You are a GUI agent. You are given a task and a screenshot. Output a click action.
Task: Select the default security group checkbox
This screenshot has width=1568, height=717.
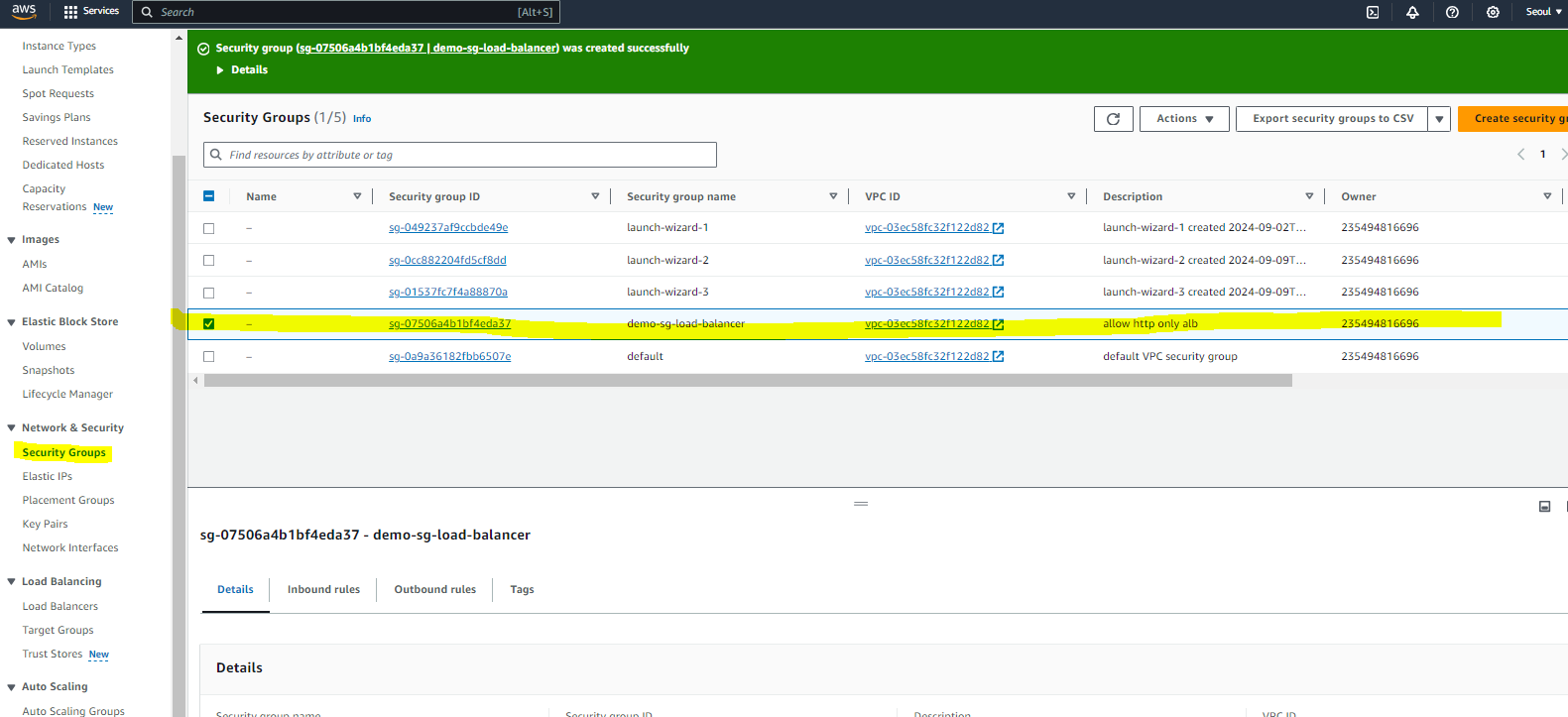click(208, 356)
